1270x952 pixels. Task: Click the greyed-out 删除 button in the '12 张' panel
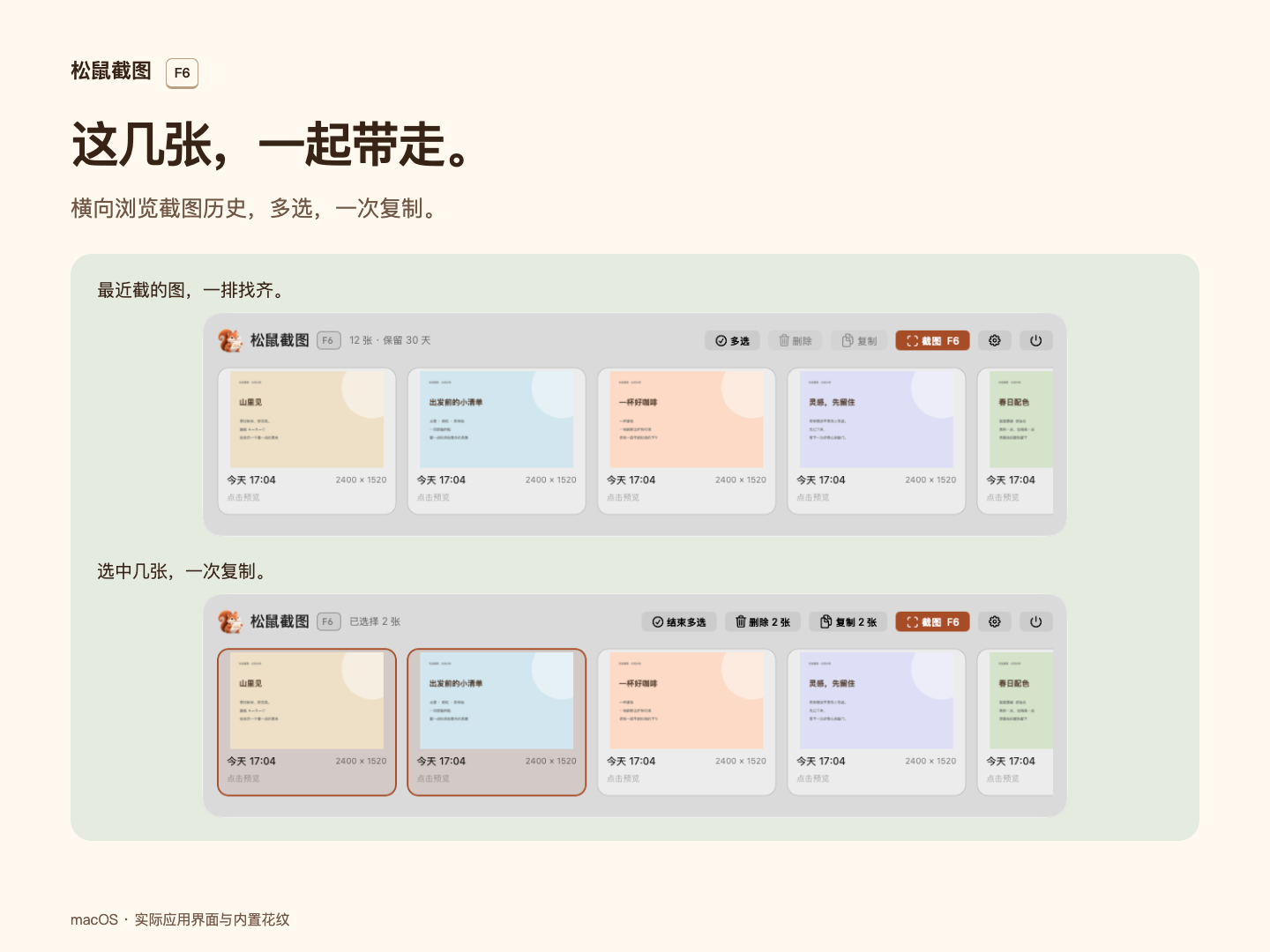click(795, 340)
